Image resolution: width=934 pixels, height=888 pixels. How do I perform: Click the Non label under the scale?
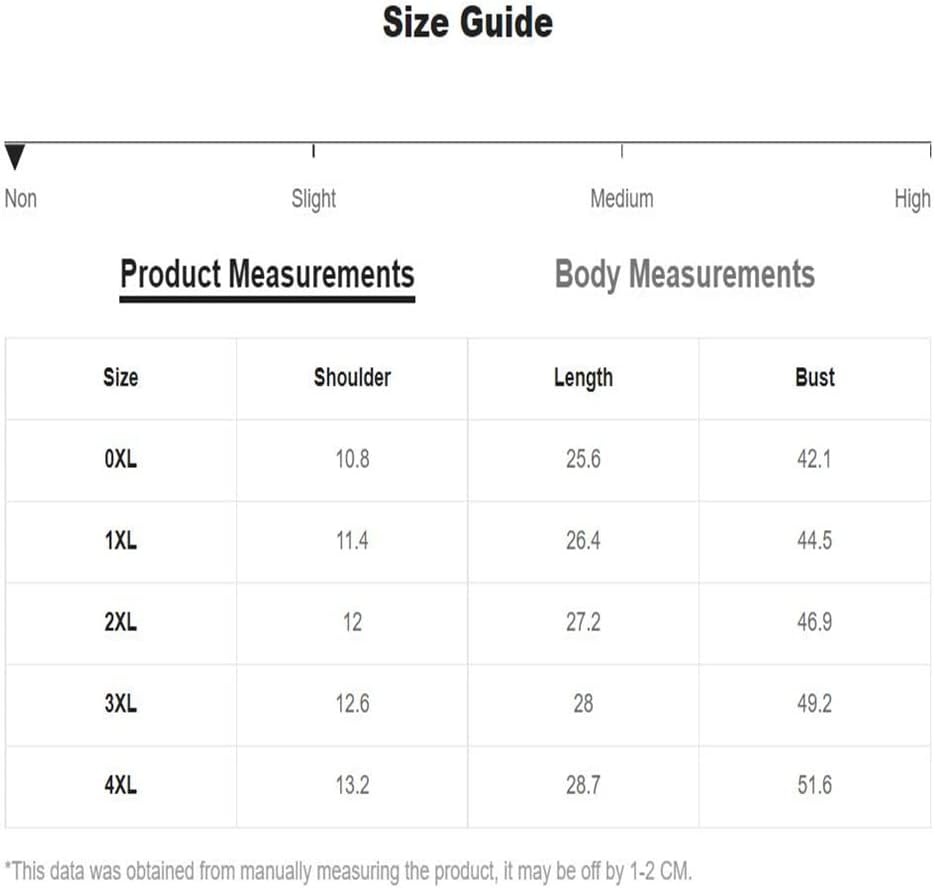tap(20, 198)
